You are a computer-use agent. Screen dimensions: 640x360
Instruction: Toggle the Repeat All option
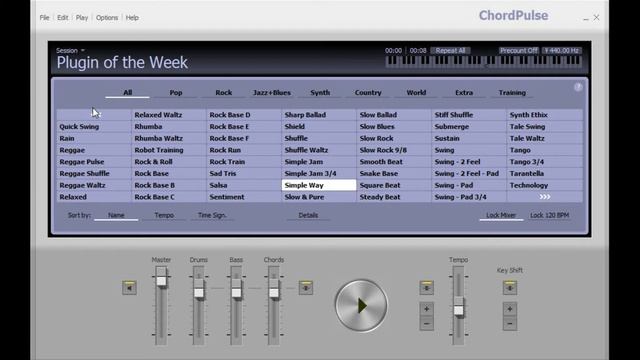click(x=450, y=51)
